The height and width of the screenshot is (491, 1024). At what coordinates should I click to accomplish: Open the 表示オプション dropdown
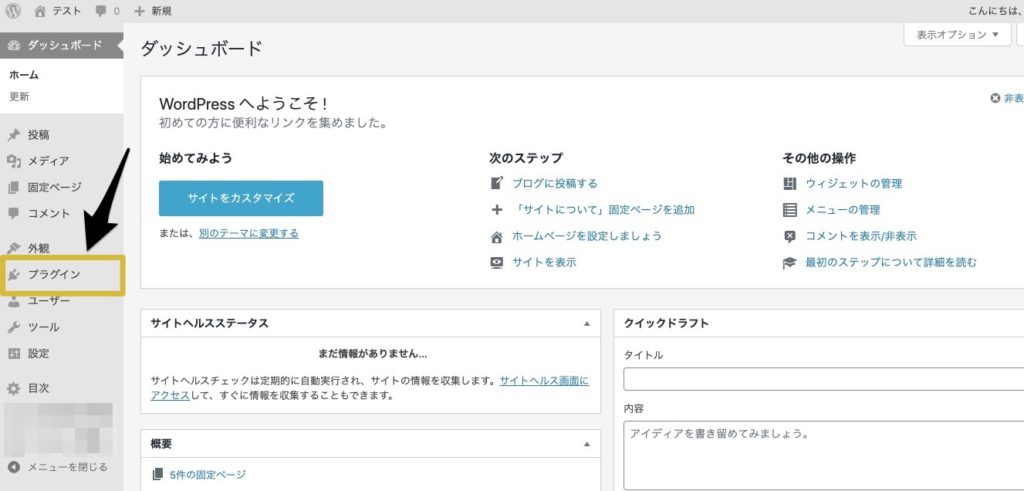(957, 35)
